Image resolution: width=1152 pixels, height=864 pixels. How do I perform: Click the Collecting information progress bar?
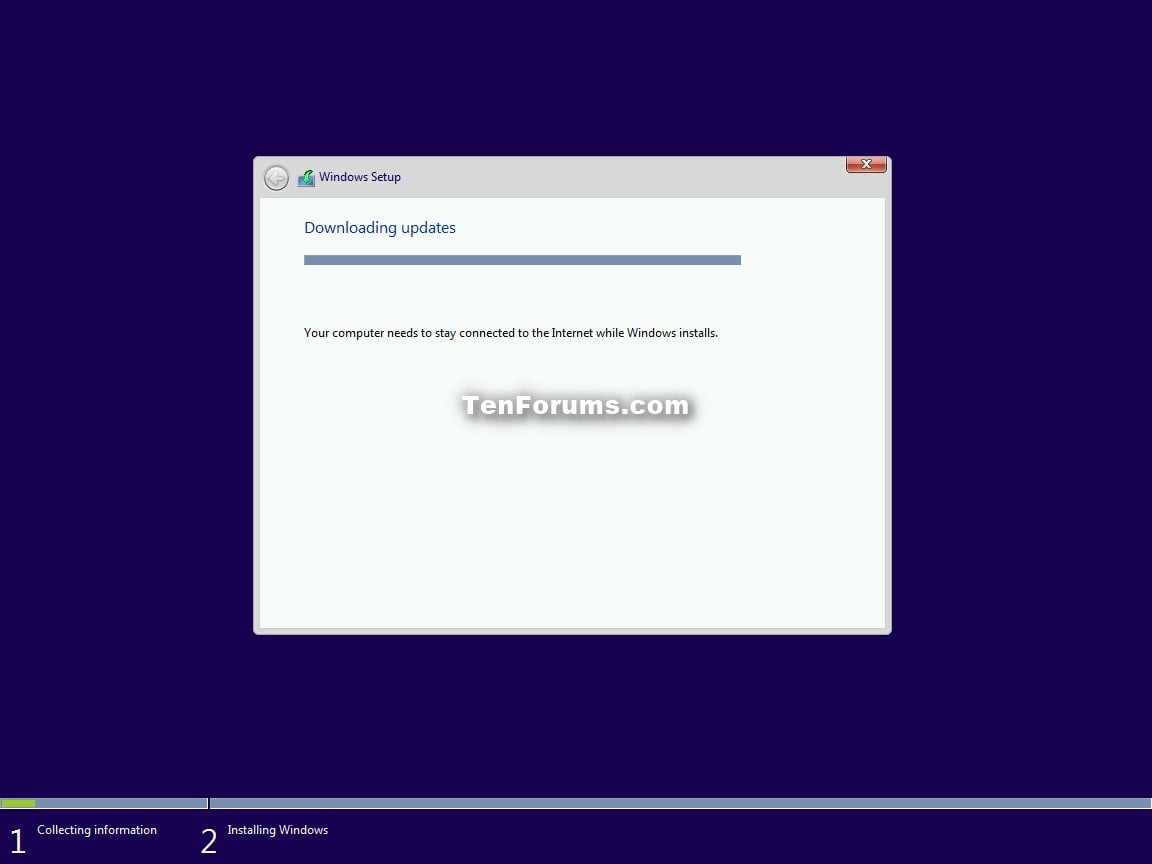click(104, 803)
